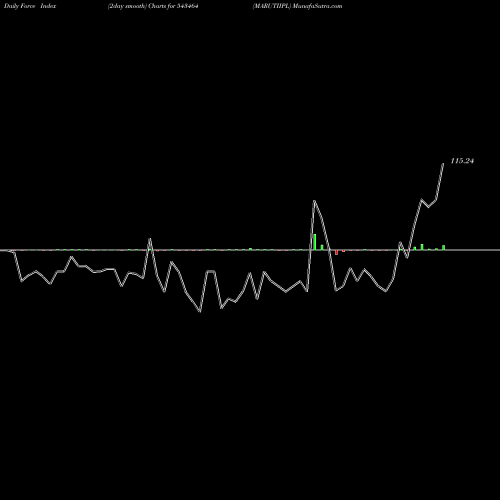The height and width of the screenshot is (500, 500).
Task: Click the 'Daily Force Index' title text
Action: 30,6
